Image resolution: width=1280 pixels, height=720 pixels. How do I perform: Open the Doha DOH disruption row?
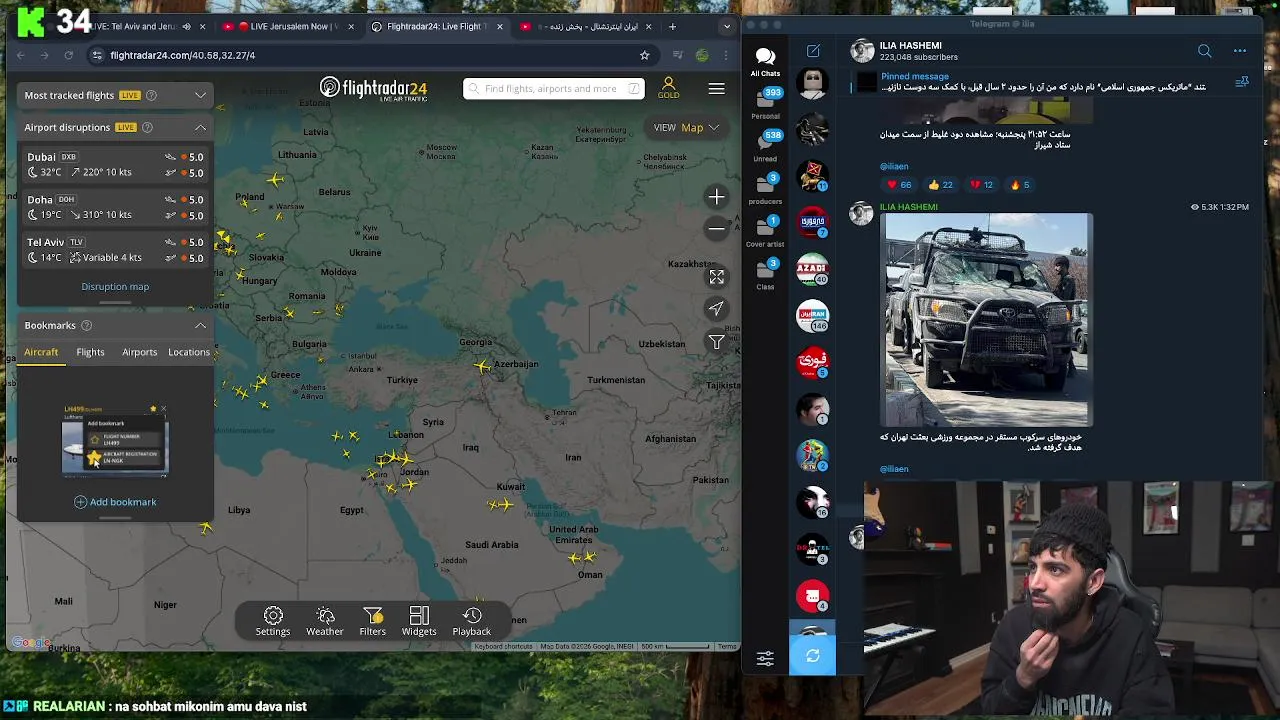click(x=115, y=207)
